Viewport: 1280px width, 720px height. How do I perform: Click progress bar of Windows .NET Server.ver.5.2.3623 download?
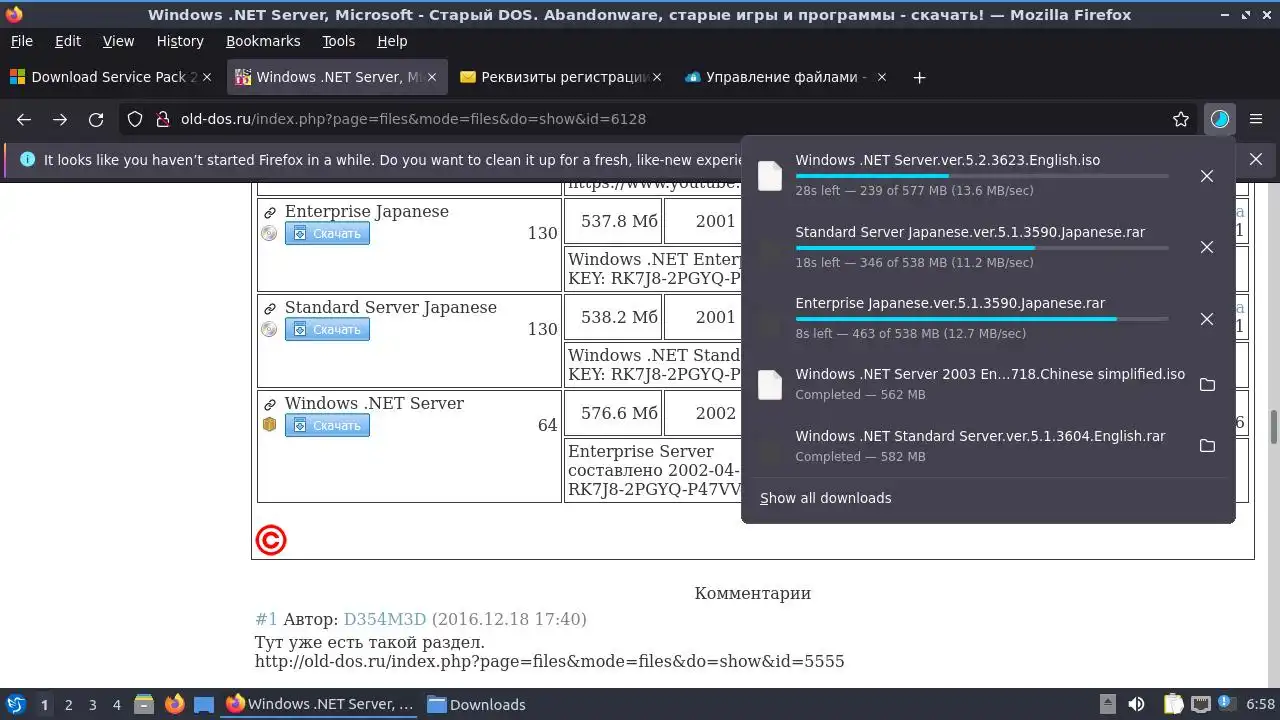[x=981, y=176]
